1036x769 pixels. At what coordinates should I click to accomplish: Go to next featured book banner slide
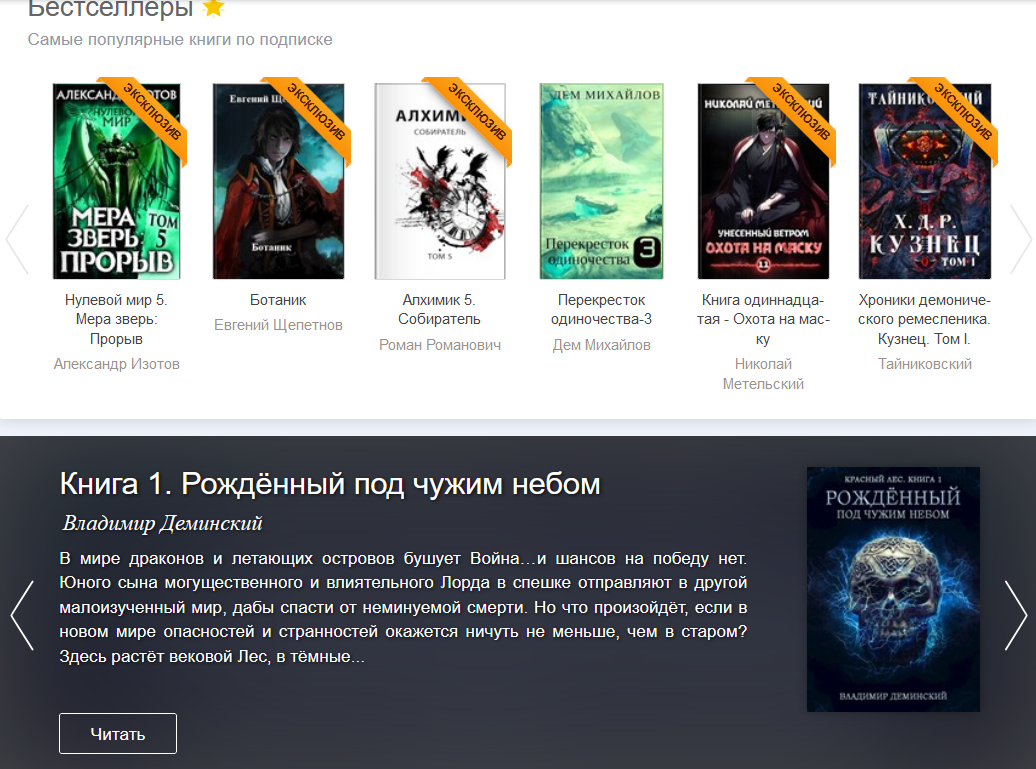point(1015,615)
